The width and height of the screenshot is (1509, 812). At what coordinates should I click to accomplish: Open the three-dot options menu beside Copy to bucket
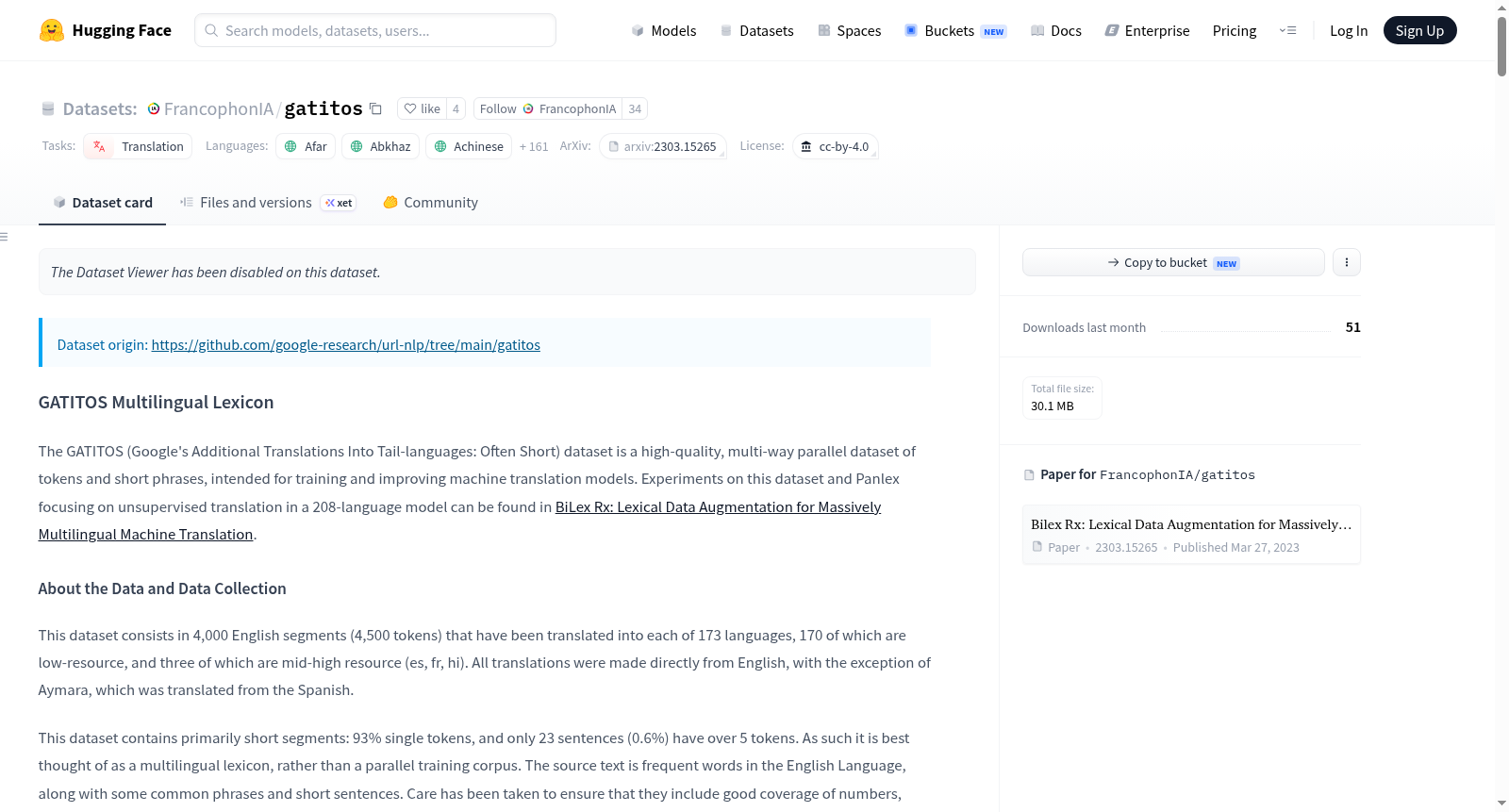tap(1347, 262)
